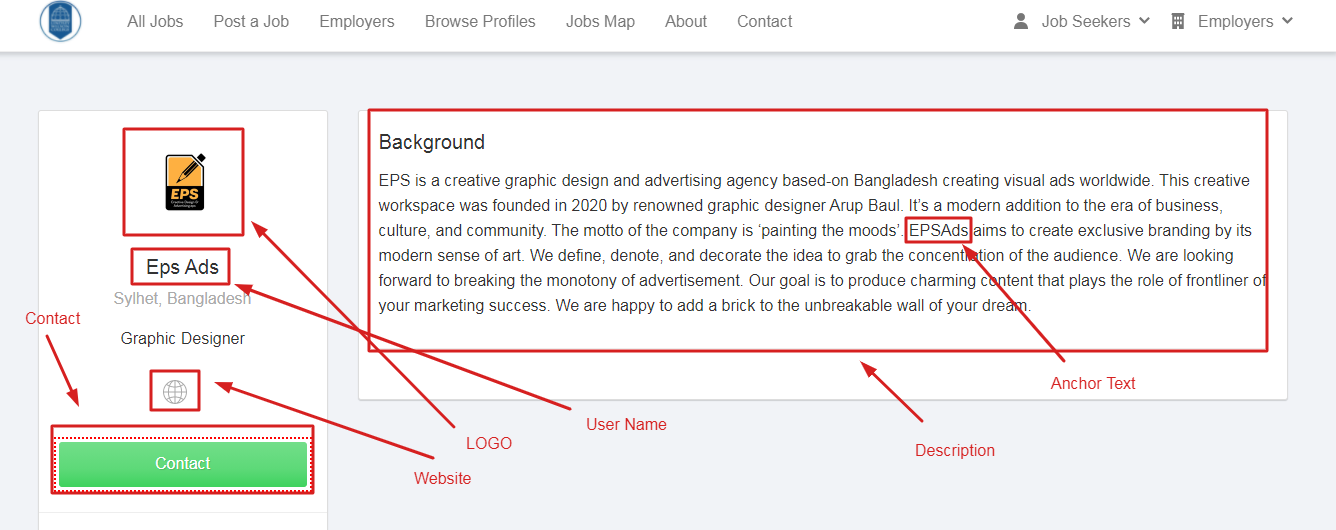Click the Graphic Designer category label
The width and height of the screenshot is (1336, 530).
[183, 338]
